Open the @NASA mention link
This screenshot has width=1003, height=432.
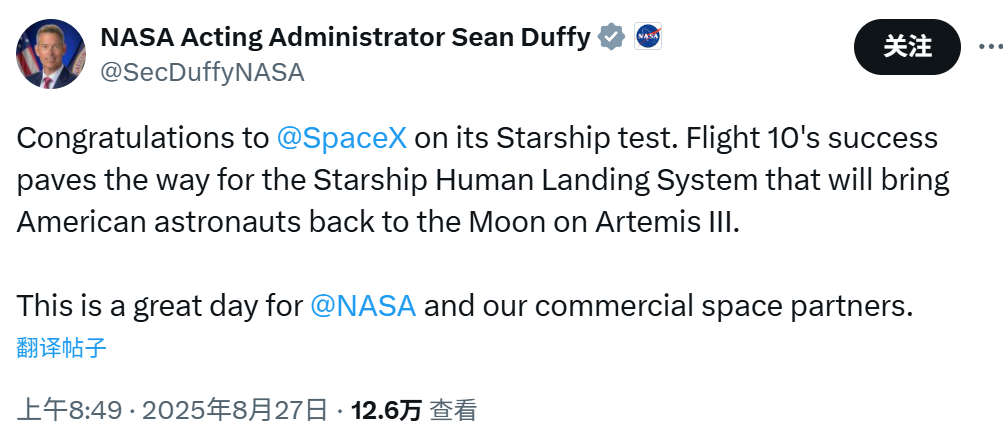[x=363, y=306]
